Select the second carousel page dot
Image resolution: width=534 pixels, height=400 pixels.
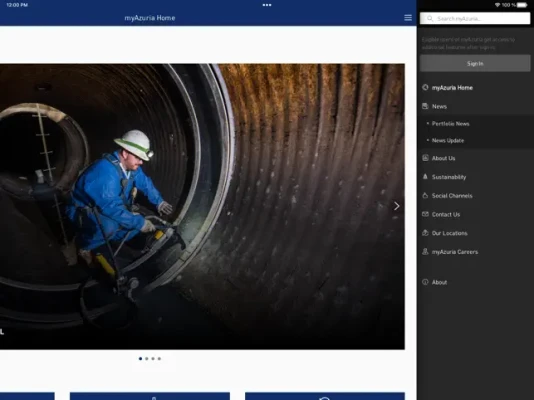coord(147,358)
